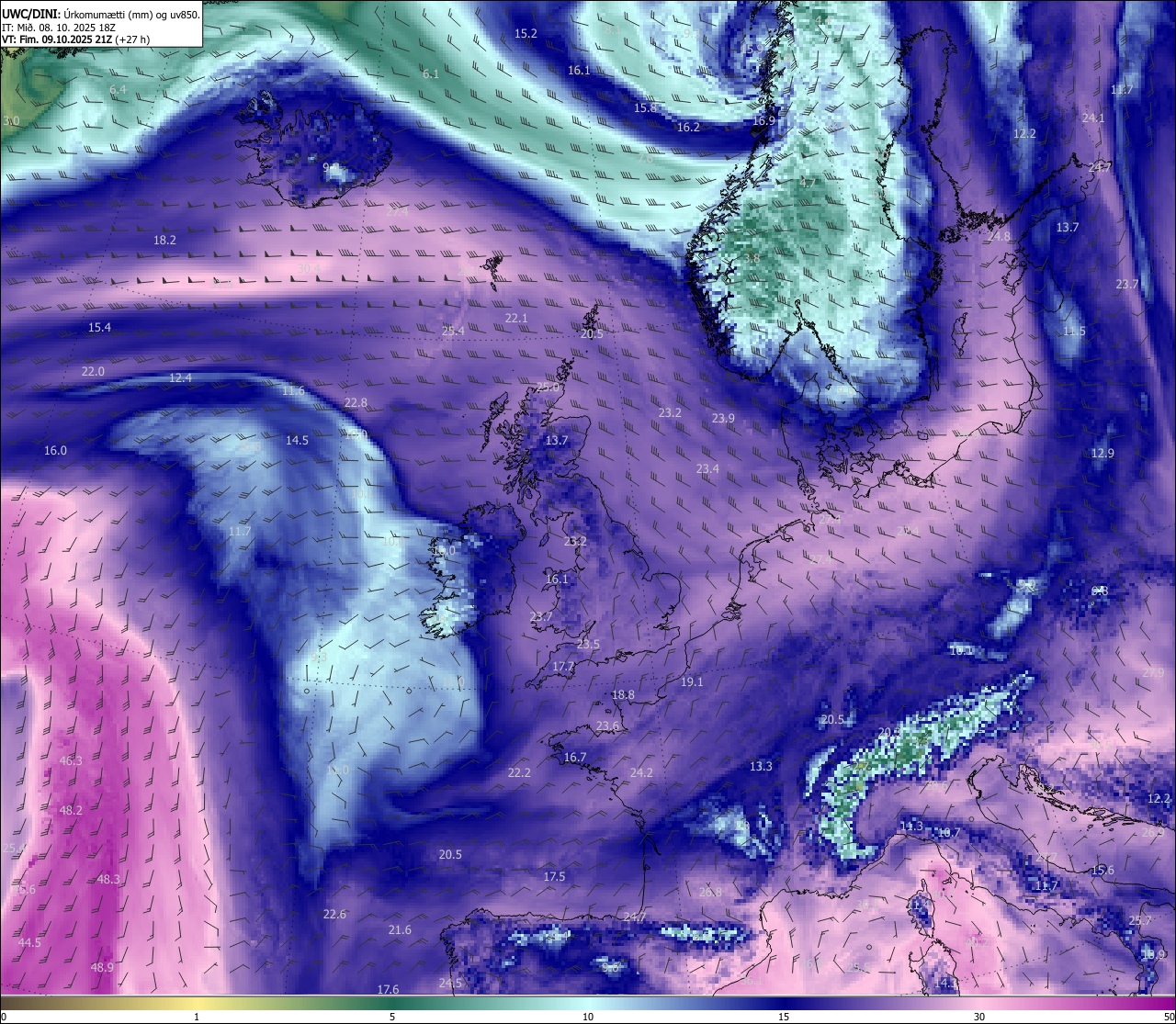The height and width of the screenshot is (1024, 1176).
Task: Click the 1 tick on color scale
Action: point(197,1016)
